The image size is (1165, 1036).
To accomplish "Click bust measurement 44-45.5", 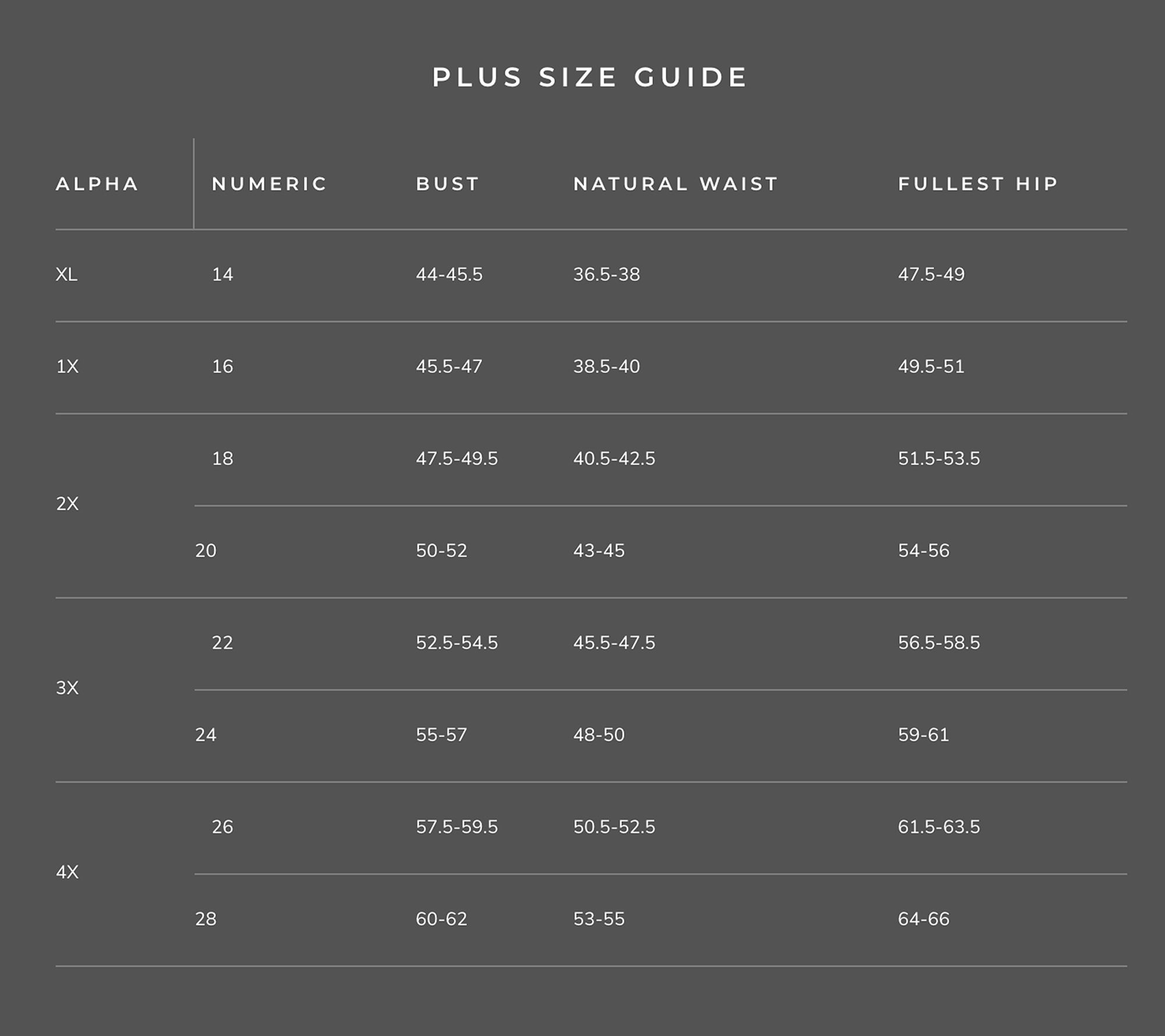I will coord(449,274).
